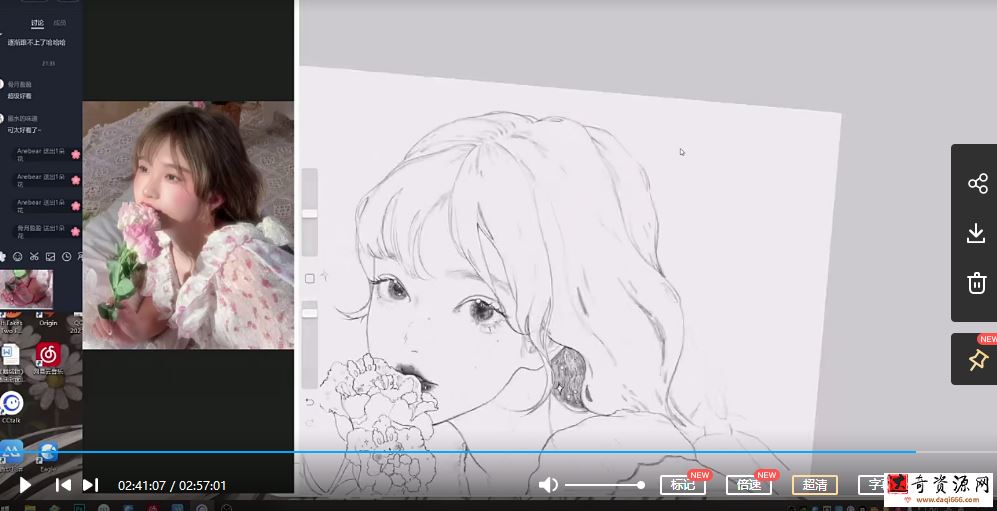Open the 标记 marker button
The image size is (997, 511).
click(682, 485)
